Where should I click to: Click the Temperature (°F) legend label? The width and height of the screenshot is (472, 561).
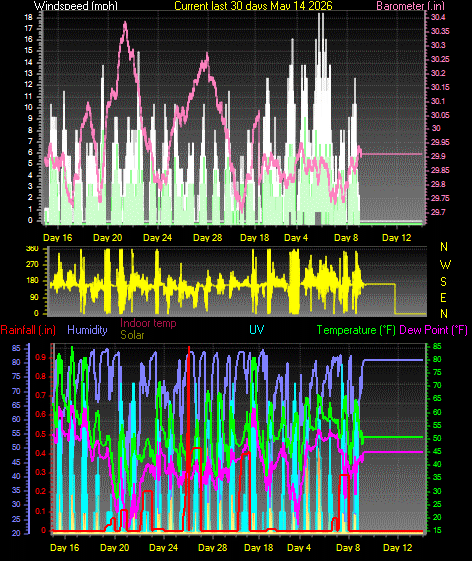tap(356, 330)
